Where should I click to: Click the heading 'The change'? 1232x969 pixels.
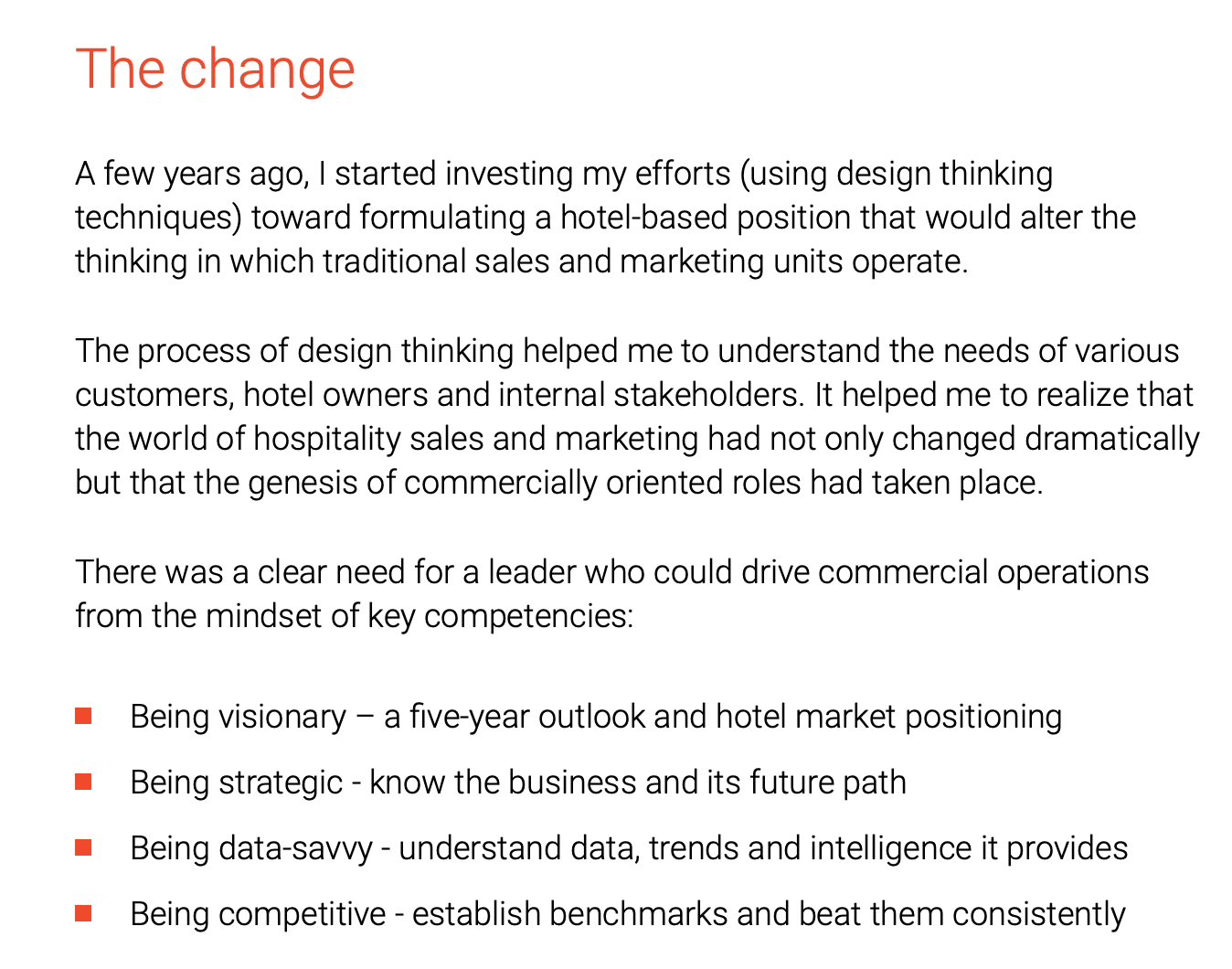click(x=216, y=69)
